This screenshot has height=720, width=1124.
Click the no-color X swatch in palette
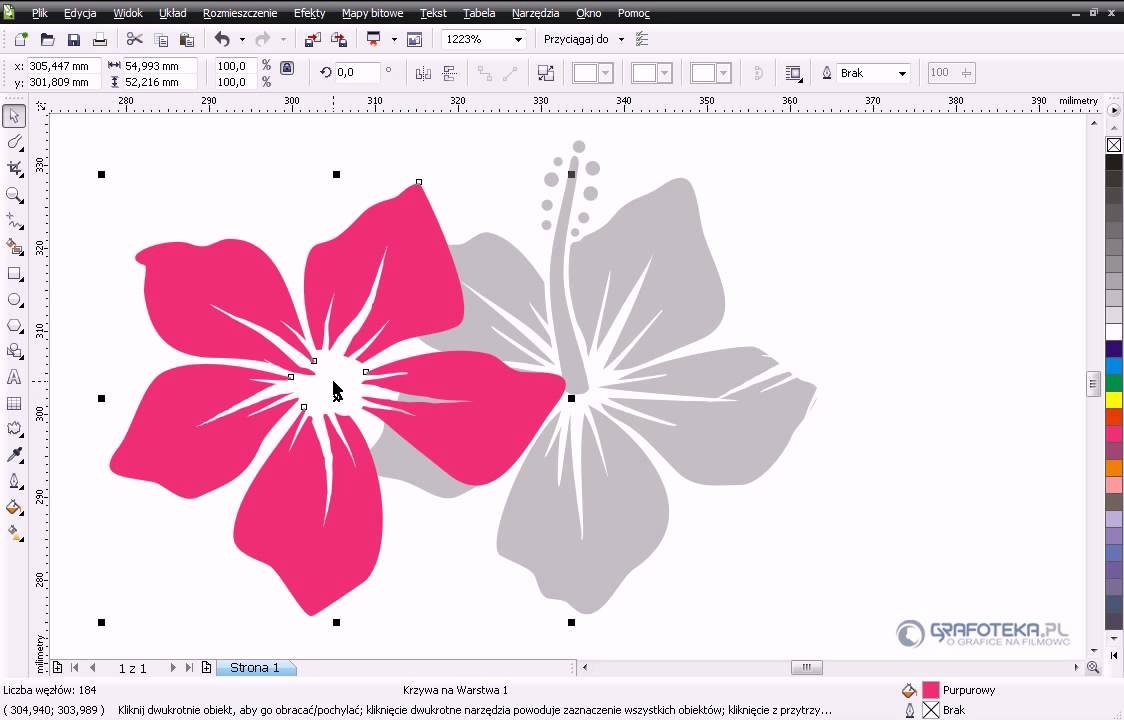click(x=1113, y=145)
